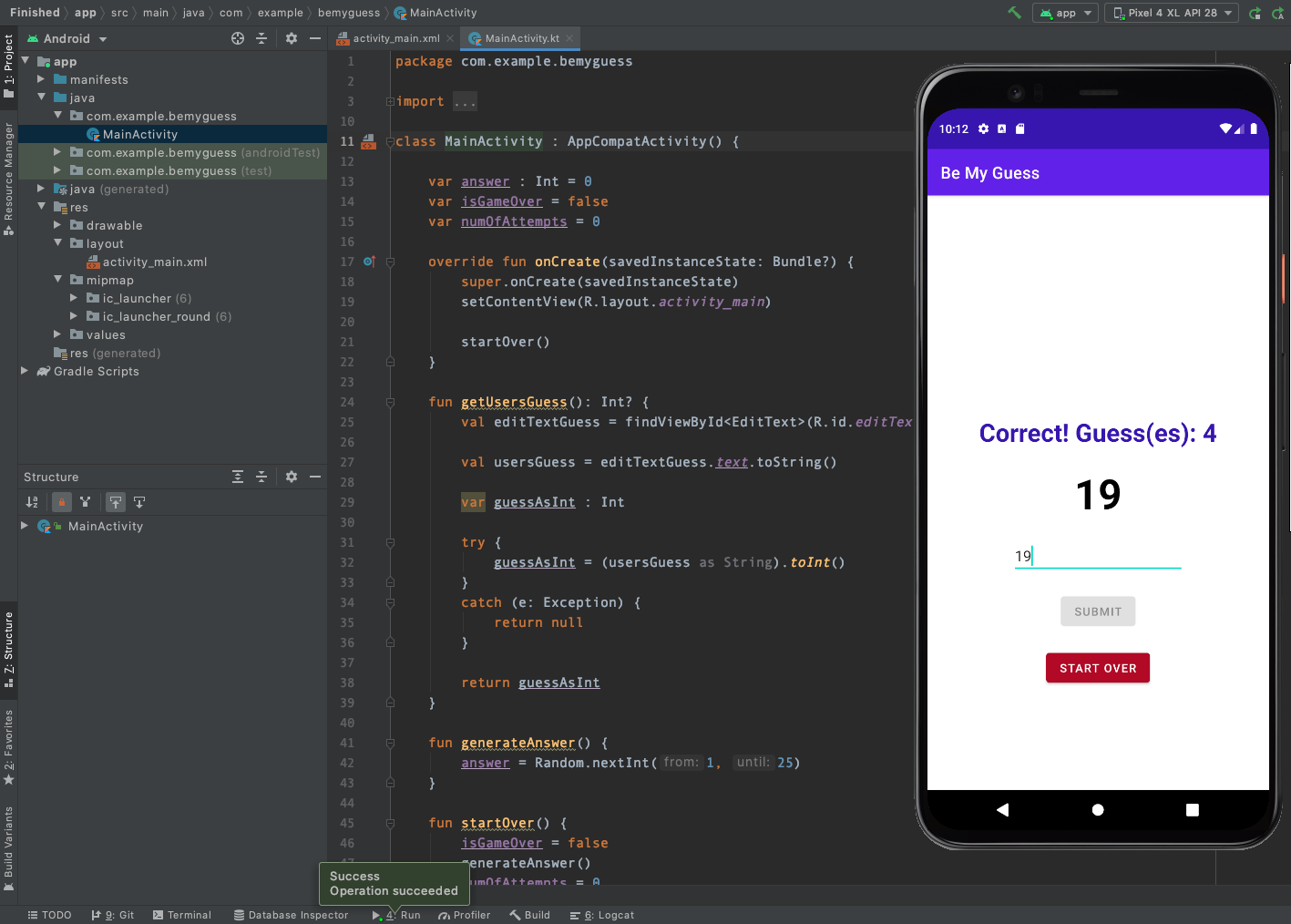Screen dimensions: 1291x924
Task: Collapse the mipmap folder in the project tree
Action: tap(57, 280)
